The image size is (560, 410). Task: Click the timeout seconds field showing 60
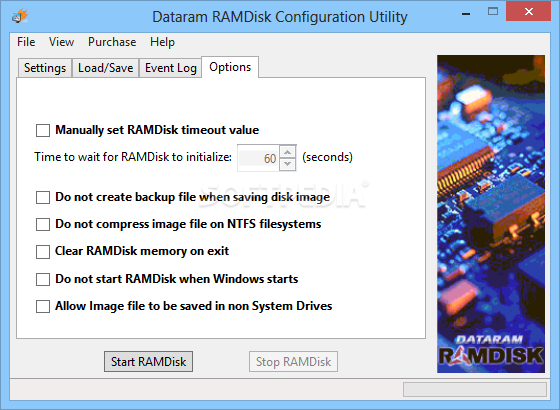tap(258, 158)
